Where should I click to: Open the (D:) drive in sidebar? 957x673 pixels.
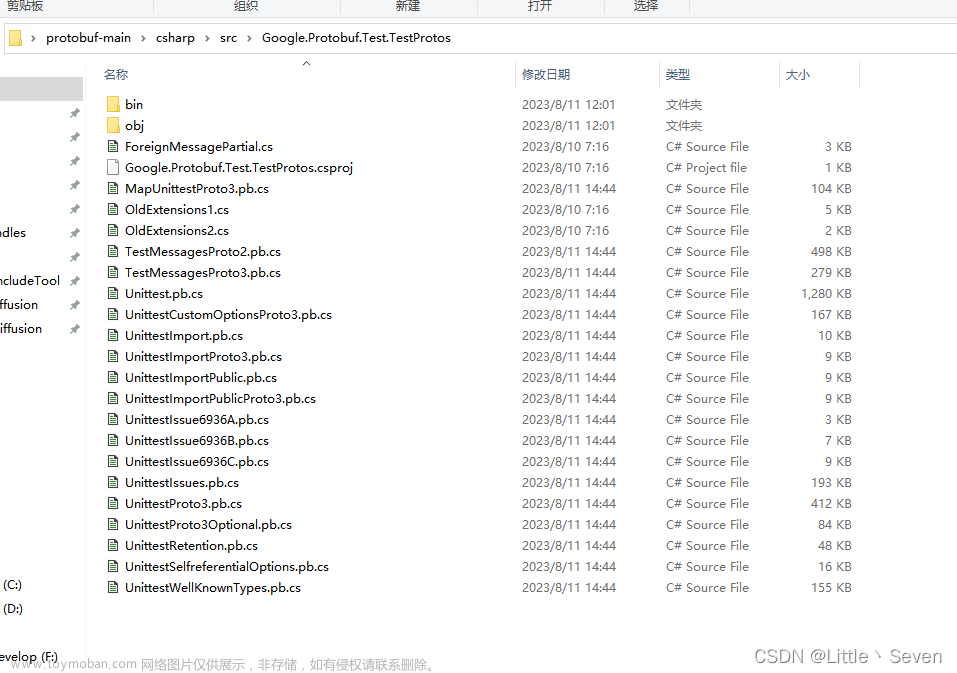13,608
